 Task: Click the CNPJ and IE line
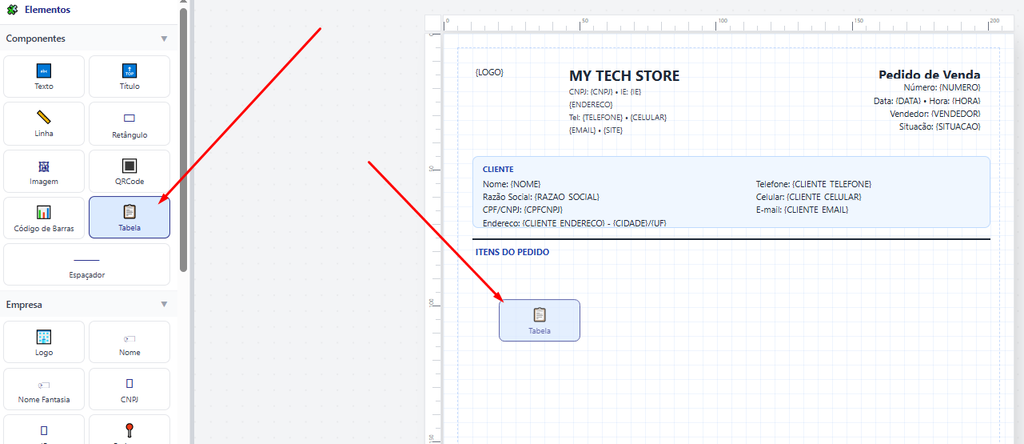coord(605,92)
